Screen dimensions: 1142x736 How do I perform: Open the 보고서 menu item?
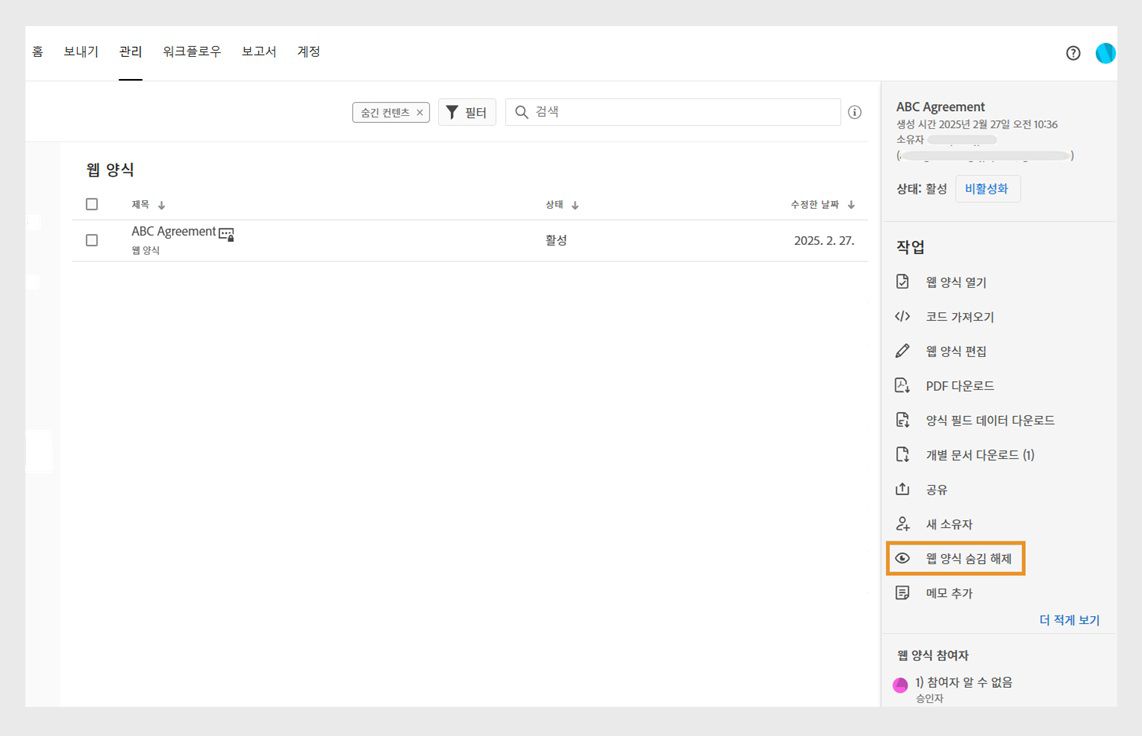point(258,52)
